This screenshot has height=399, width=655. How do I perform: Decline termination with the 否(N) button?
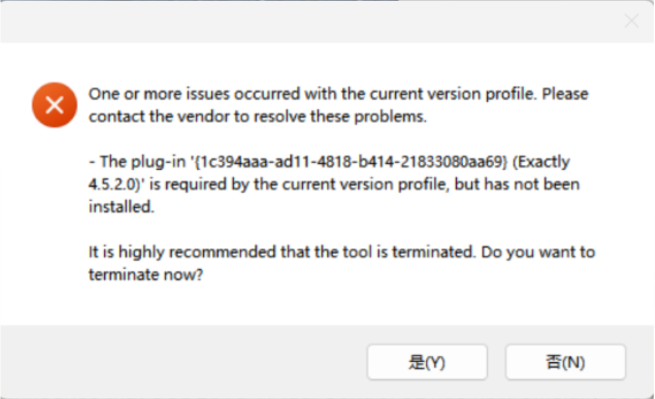(x=565, y=362)
